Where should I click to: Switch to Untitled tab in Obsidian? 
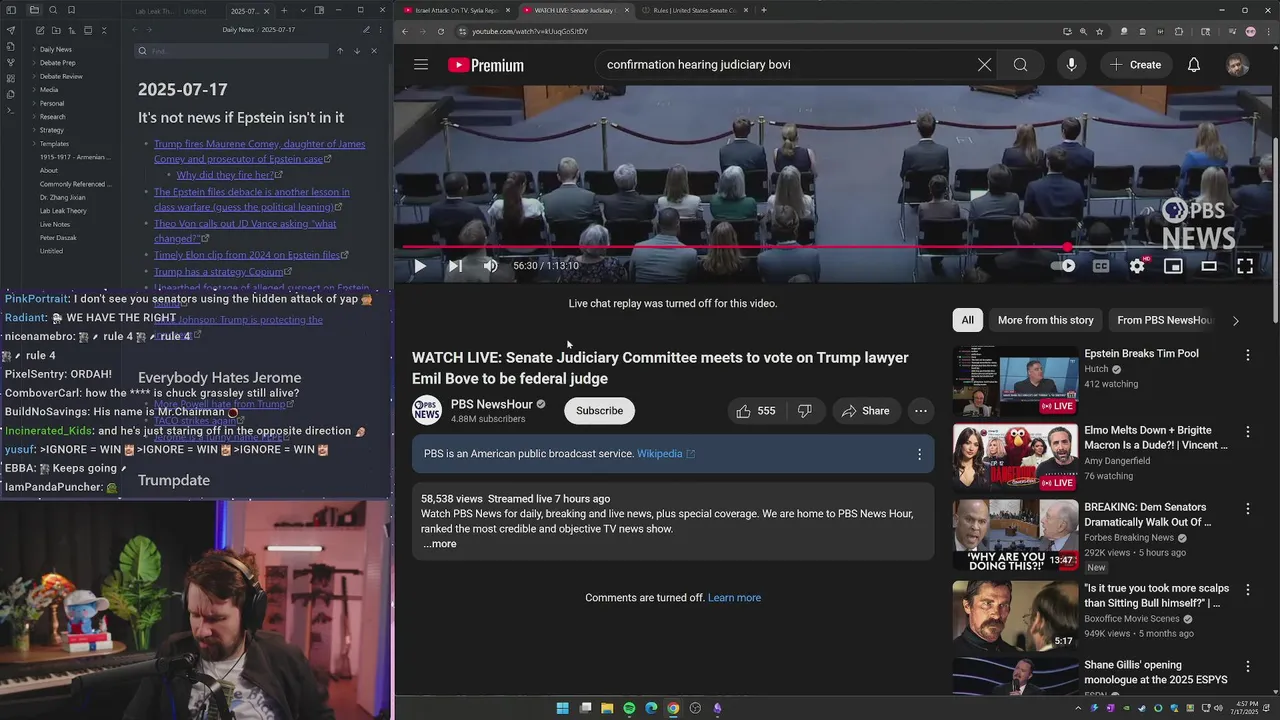click(195, 11)
